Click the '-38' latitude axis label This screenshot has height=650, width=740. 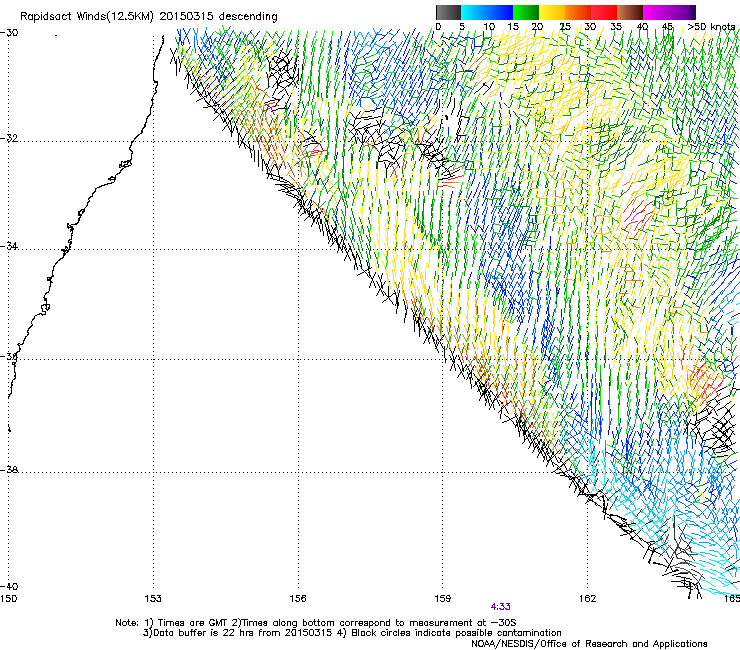click(9, 470)
